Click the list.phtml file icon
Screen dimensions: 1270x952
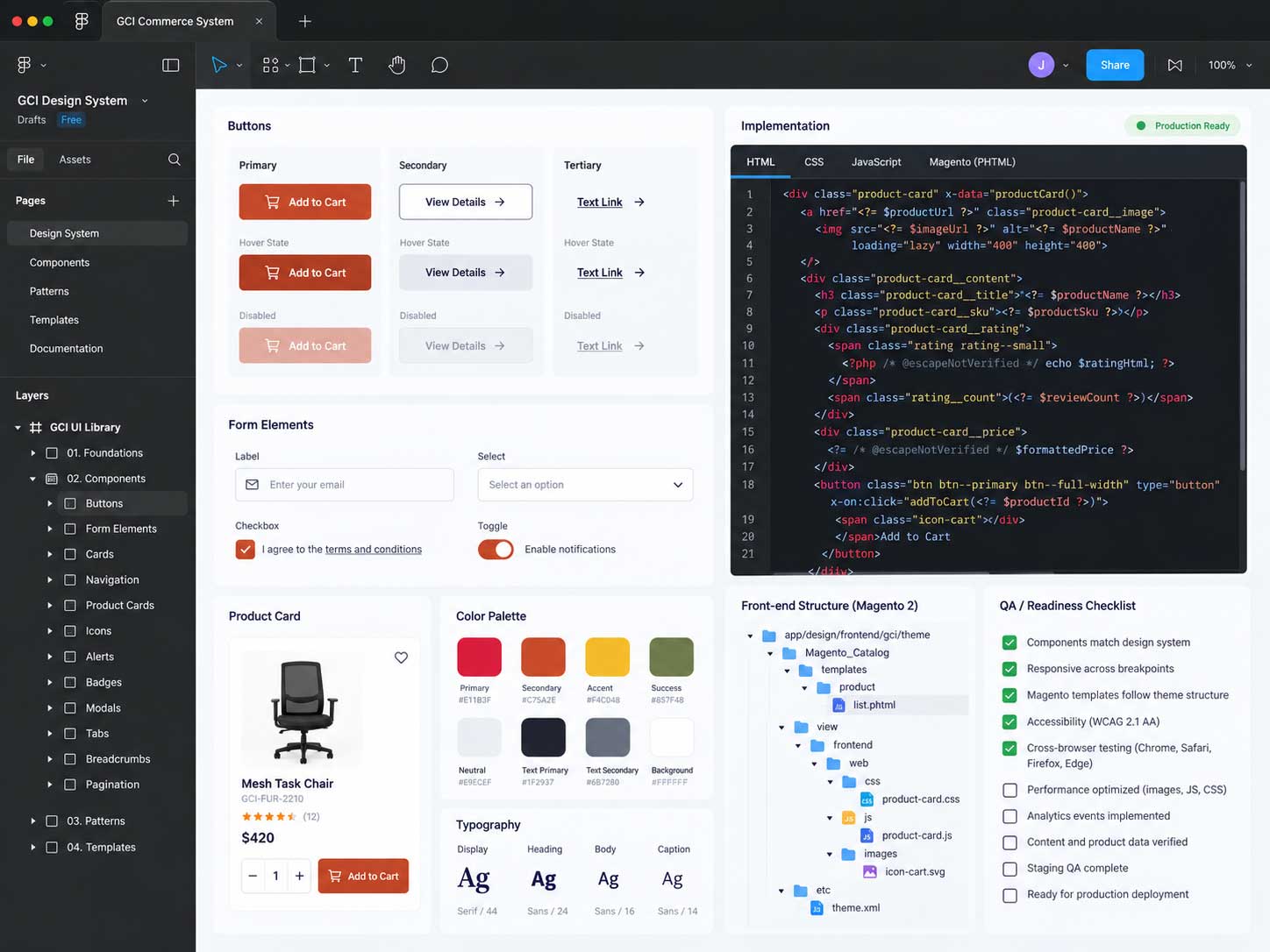click(x=838, y=705)
